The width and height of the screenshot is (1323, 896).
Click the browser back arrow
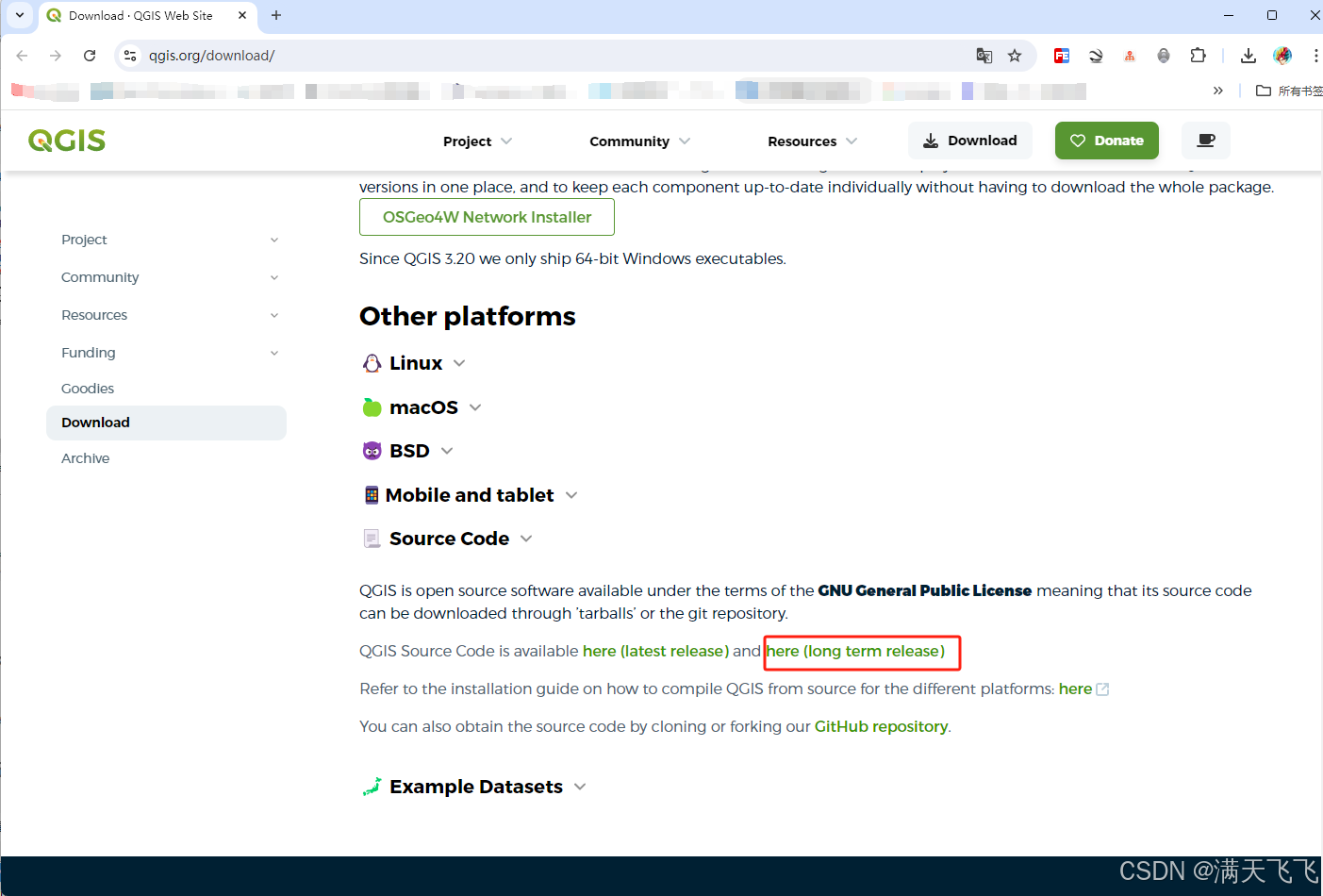[23, 56]
